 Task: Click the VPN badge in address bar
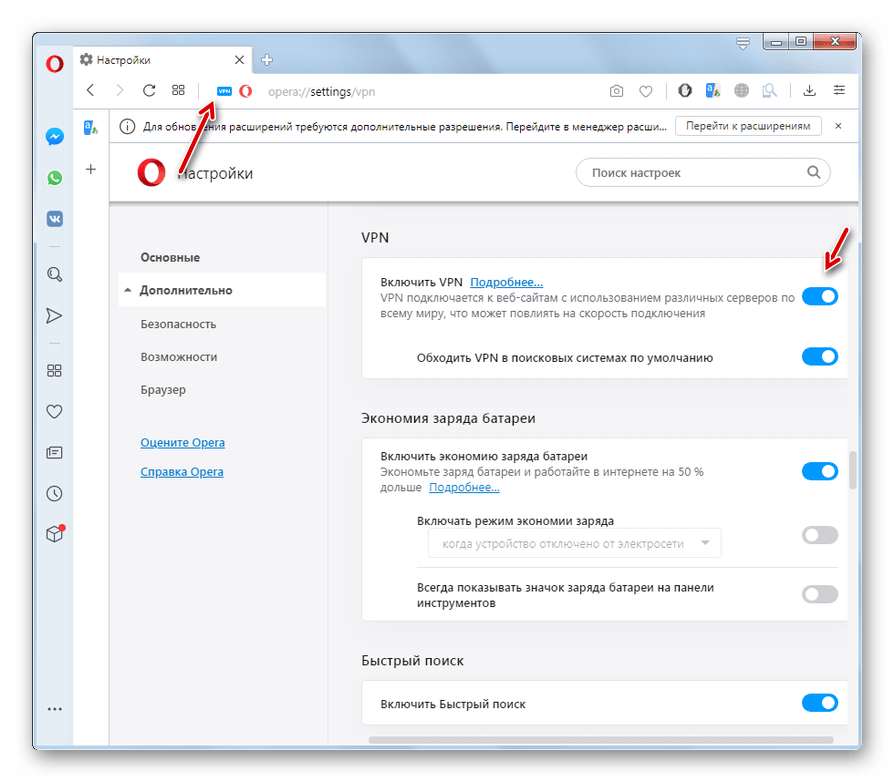pos(224,91)
